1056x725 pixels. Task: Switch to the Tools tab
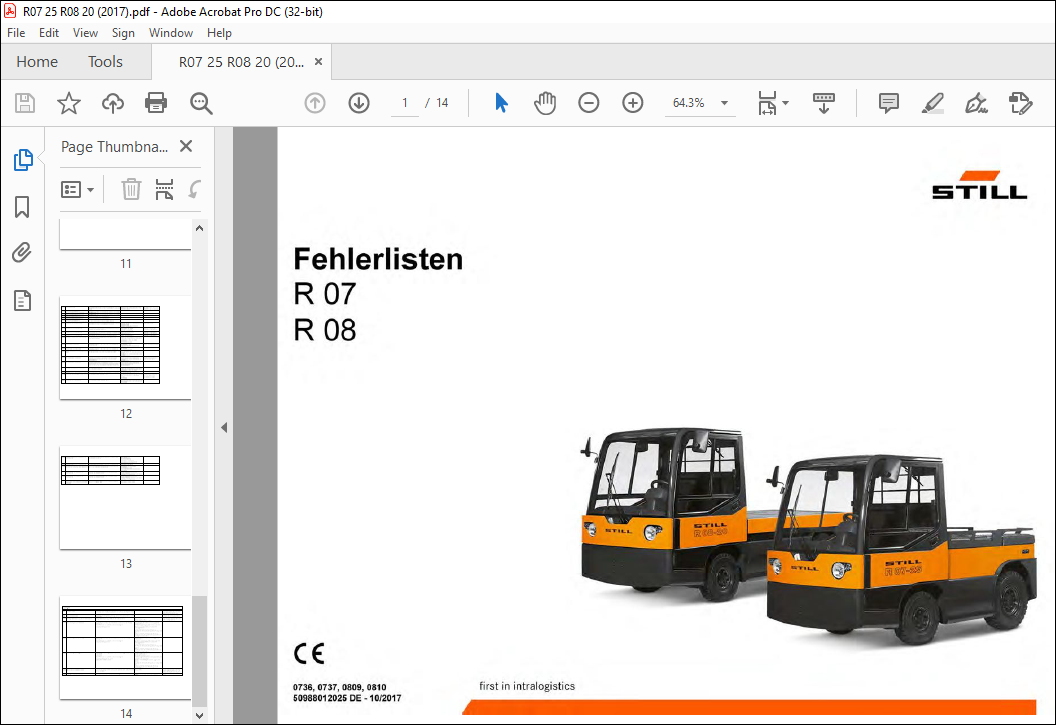(x=105, y=62)
